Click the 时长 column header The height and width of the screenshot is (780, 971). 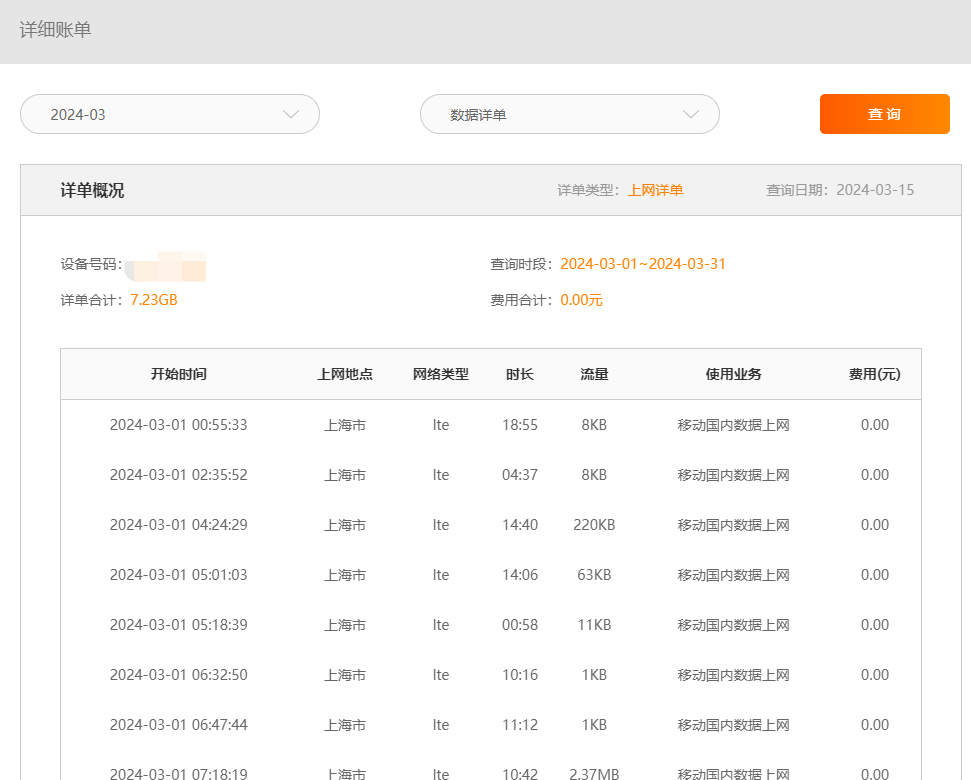pos(520,374)
